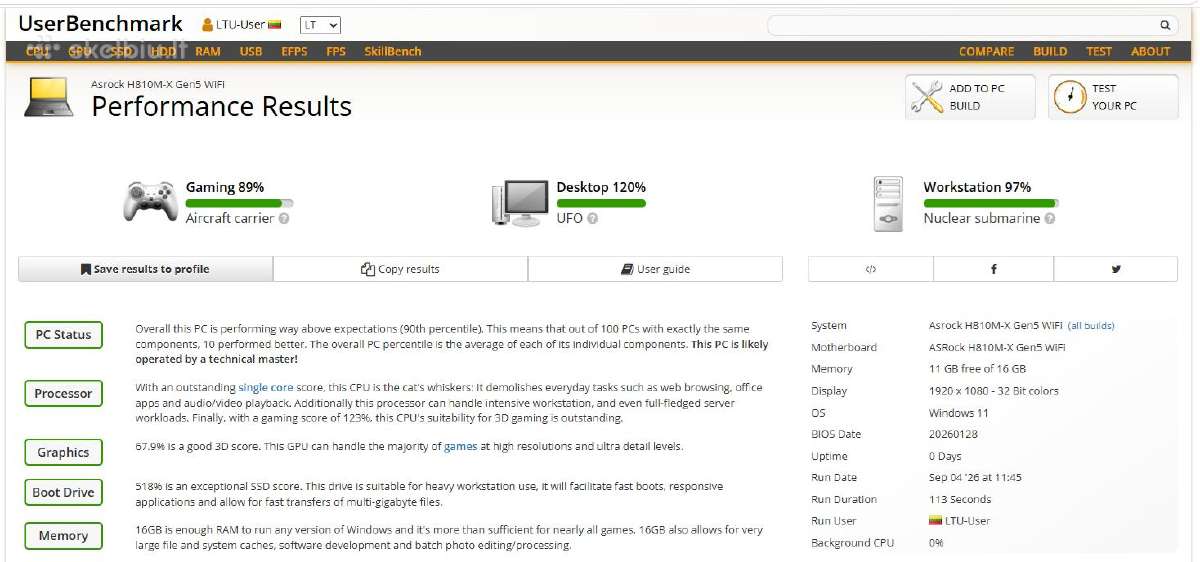The height and width of the screenshot is (562, 1200).
Task: Click the Gaming 89% progress bar
Action: [x=239, y=203]
